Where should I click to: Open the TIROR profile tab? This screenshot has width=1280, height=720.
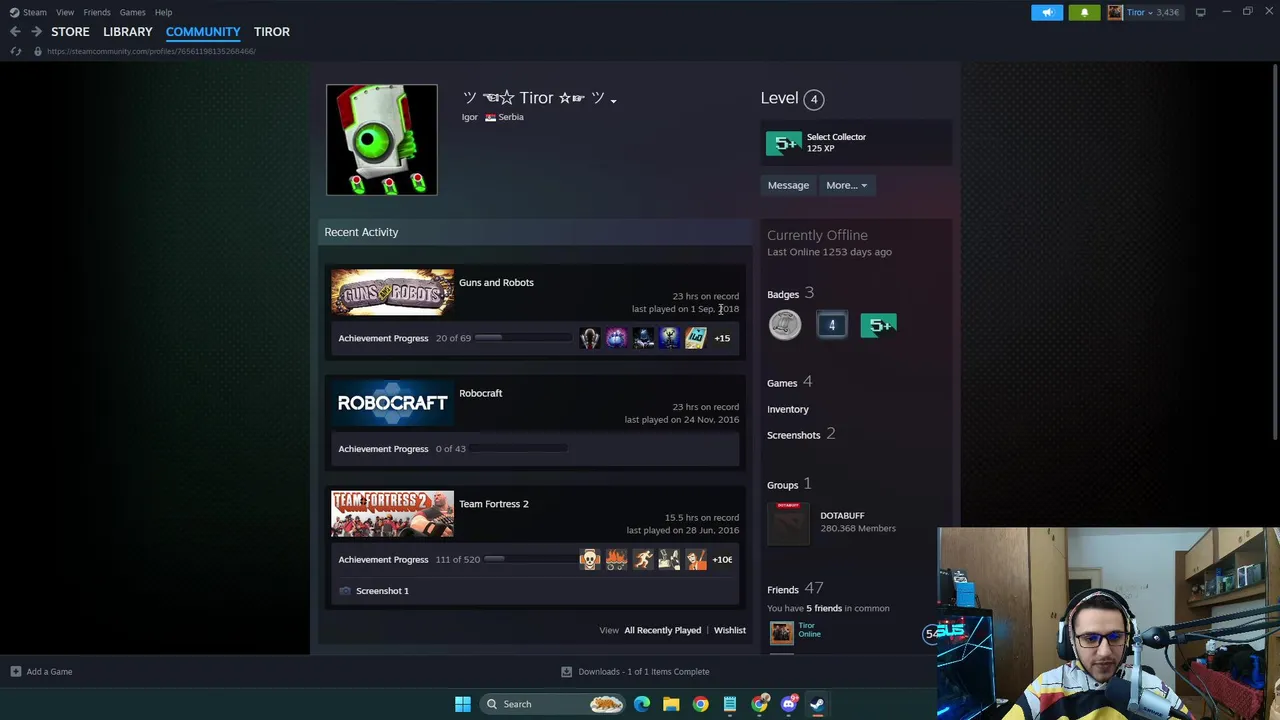pos(272,32)
